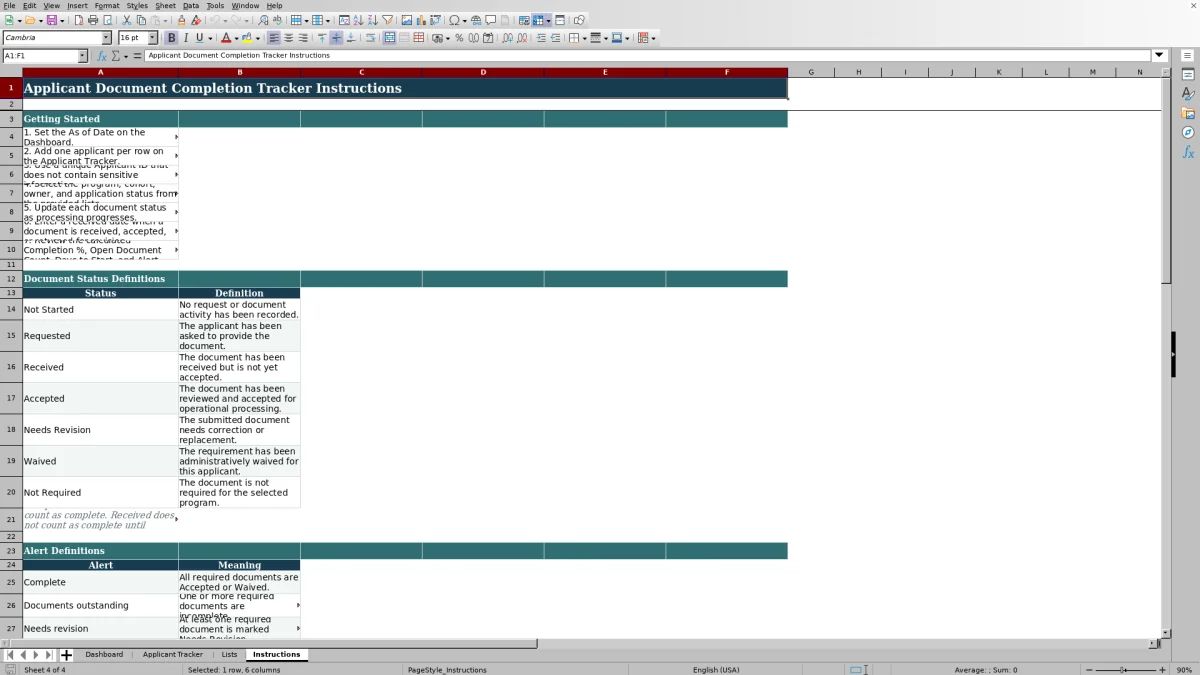Insert a chart from the toolbar
Viewport: 1200px width, 675px height.
click(x=421, y=20)
